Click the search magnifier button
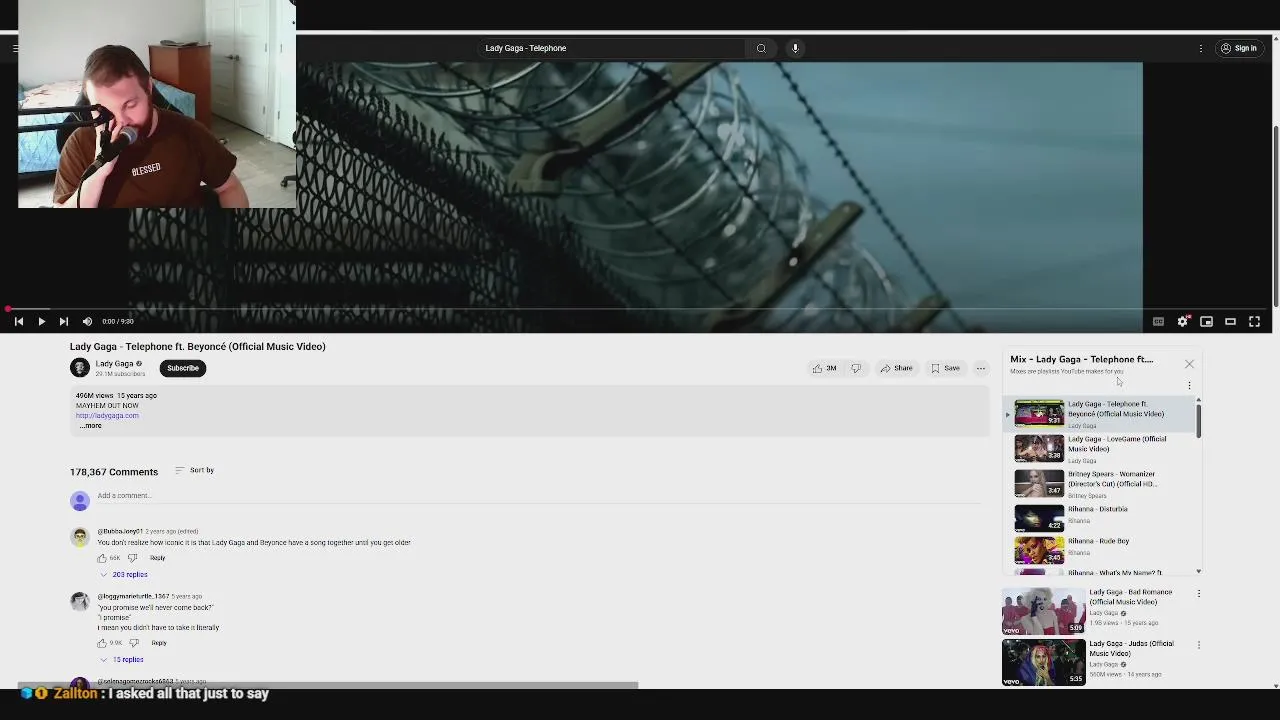This screenshot has height=720, width=1280. point(761,48)
